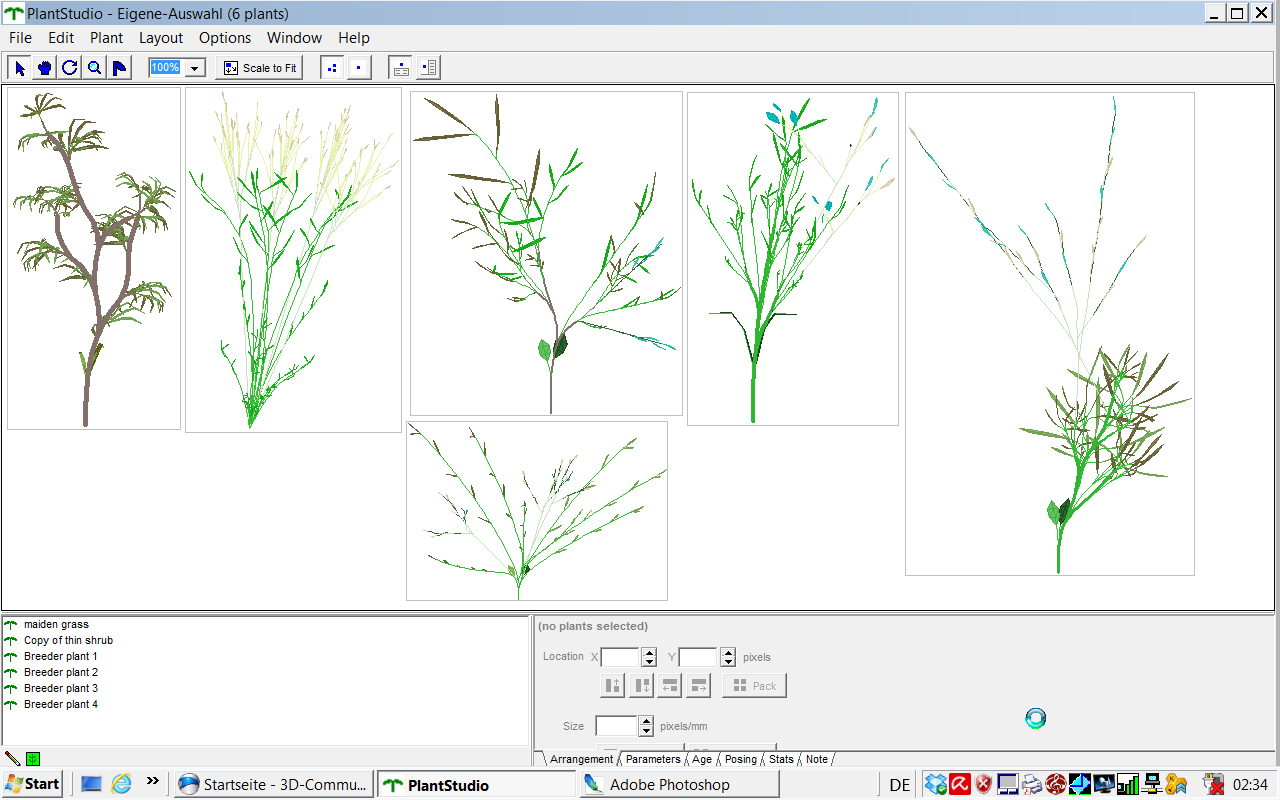Switch to the Stats tab

781,759
